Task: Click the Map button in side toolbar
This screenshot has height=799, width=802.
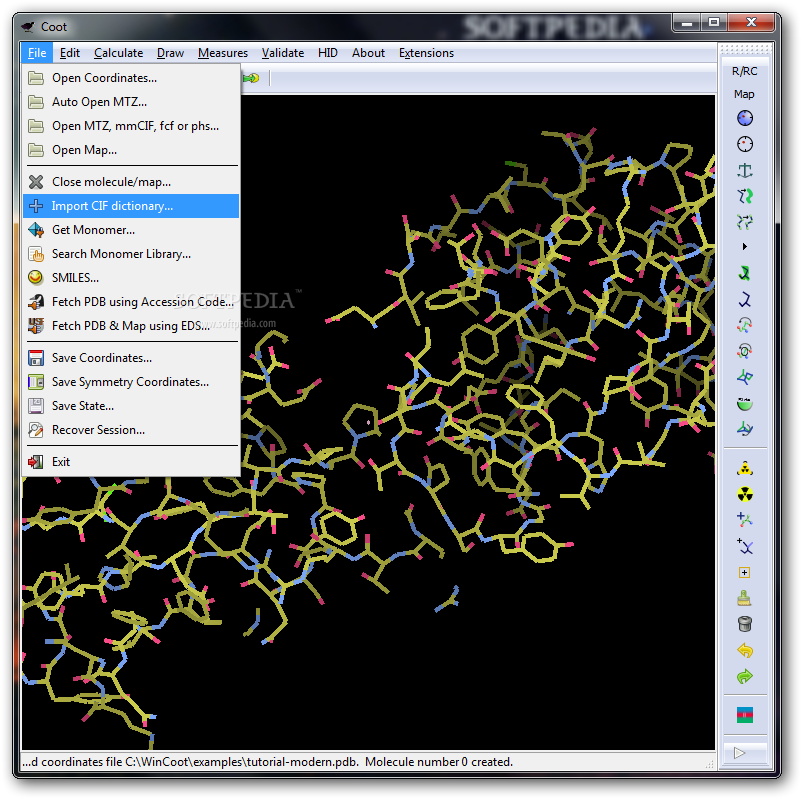Action: (744, 94)
